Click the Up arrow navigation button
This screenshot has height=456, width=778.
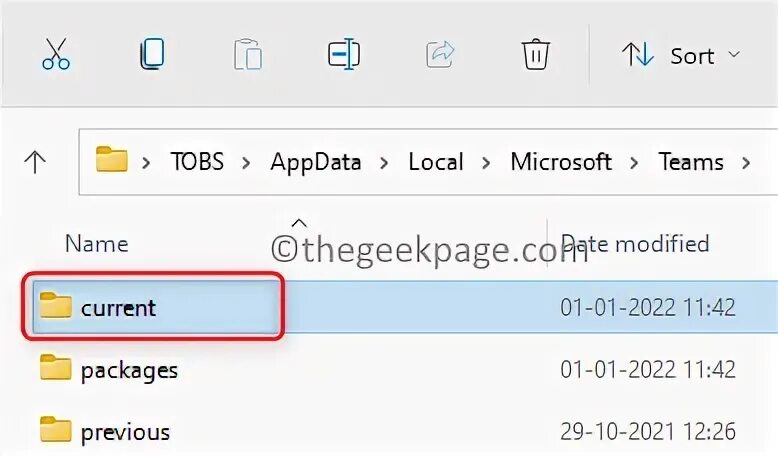(36, 162)
